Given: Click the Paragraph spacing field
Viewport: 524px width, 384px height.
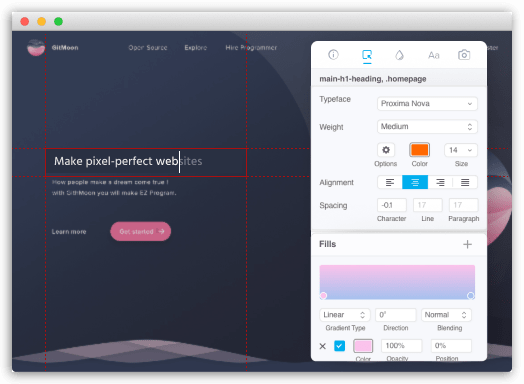Looking at the screenshot, I should [x=464, y=205].
